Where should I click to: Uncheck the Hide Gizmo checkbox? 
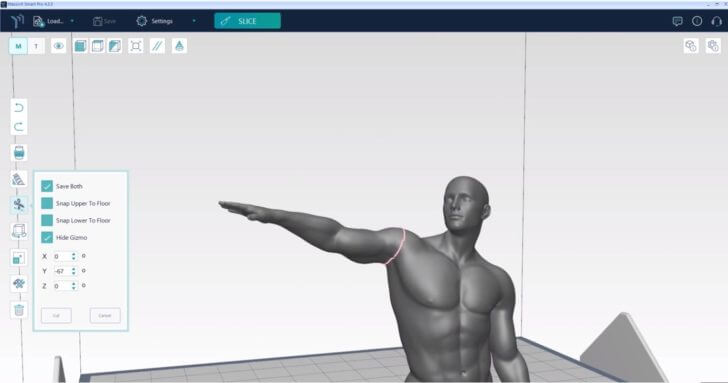click(x=47, y=237)
